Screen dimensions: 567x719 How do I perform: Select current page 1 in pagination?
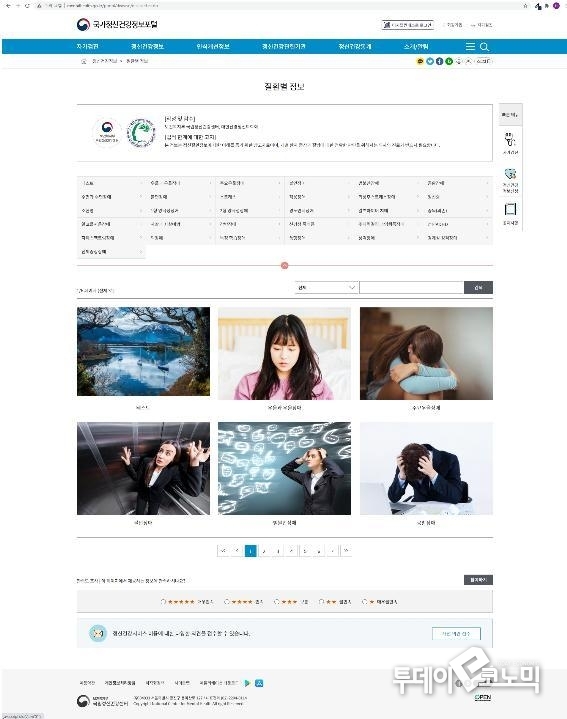(251, 550)
